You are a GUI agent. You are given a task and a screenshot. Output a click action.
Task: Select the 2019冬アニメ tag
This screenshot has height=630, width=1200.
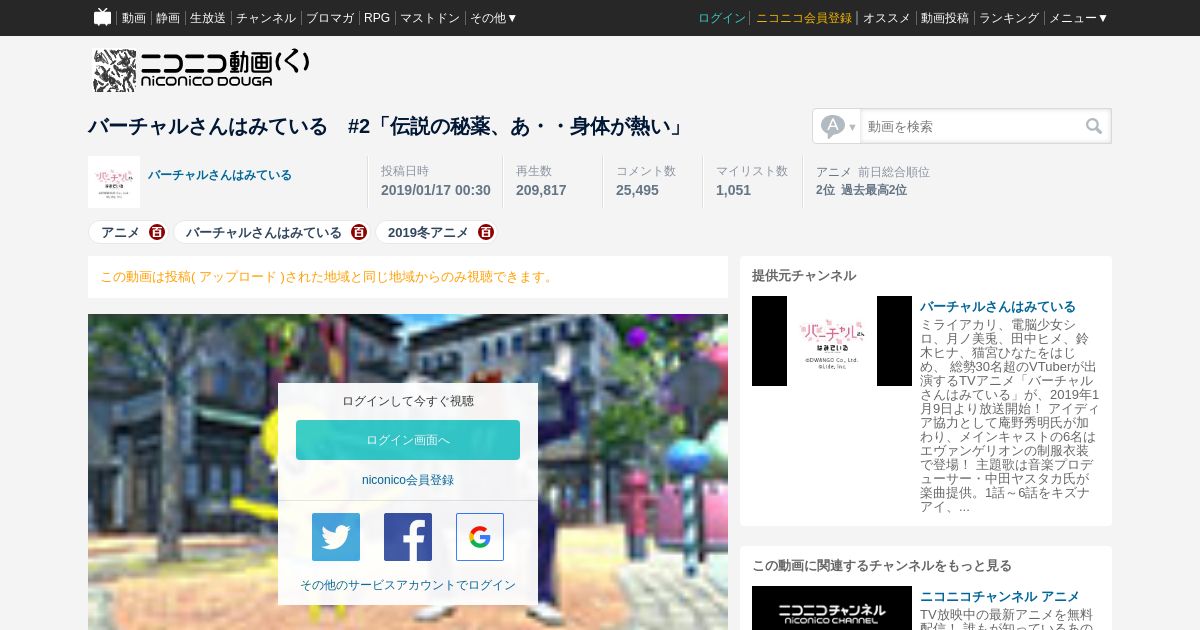click(428, 232)
